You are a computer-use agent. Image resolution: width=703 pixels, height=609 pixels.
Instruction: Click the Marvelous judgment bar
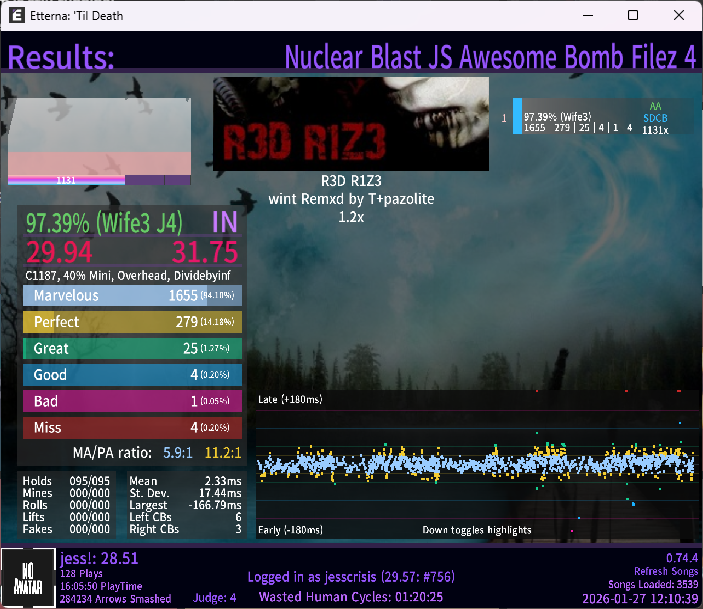[x=132, y=296]
